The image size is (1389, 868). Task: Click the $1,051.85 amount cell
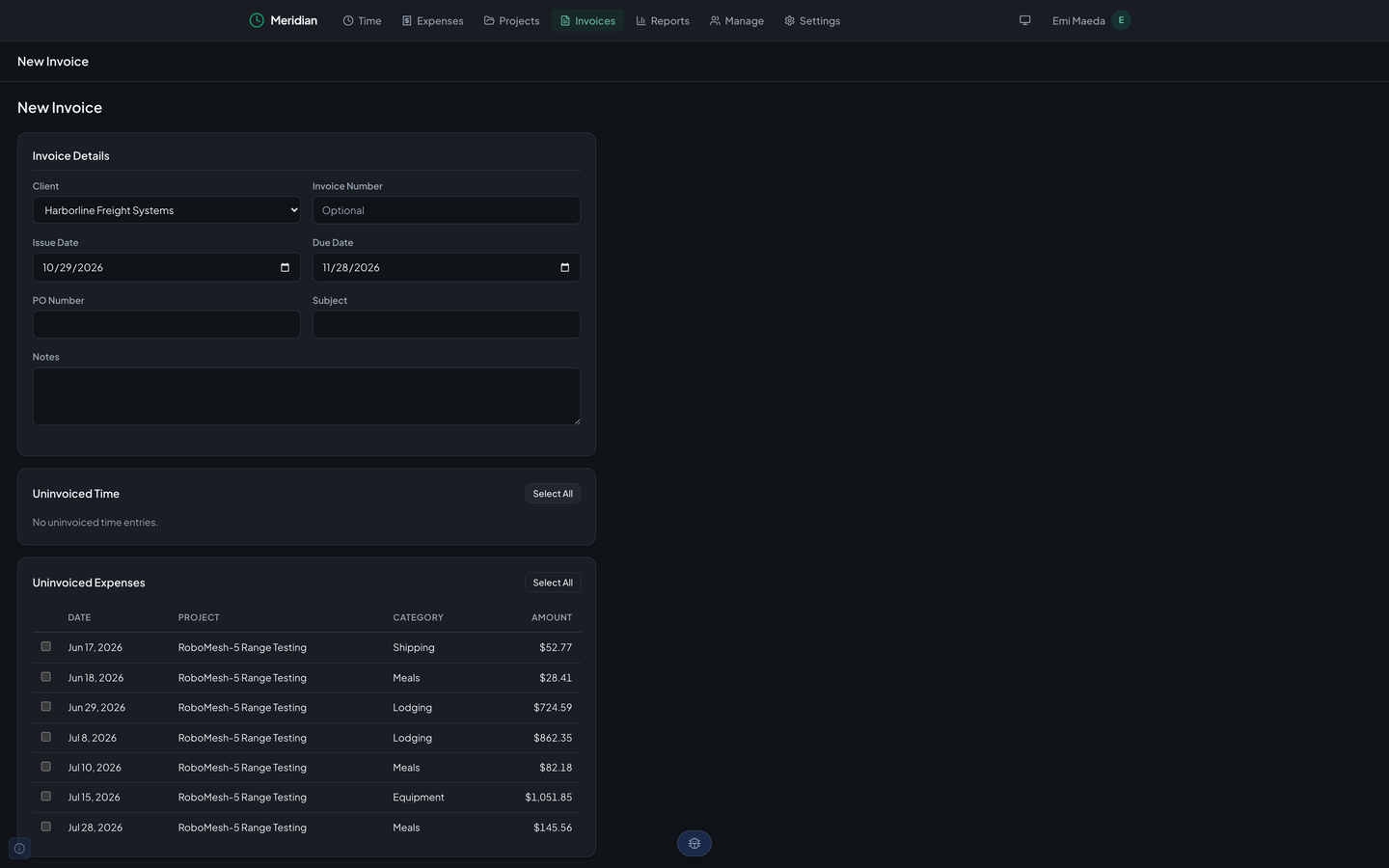click(549, 798)
